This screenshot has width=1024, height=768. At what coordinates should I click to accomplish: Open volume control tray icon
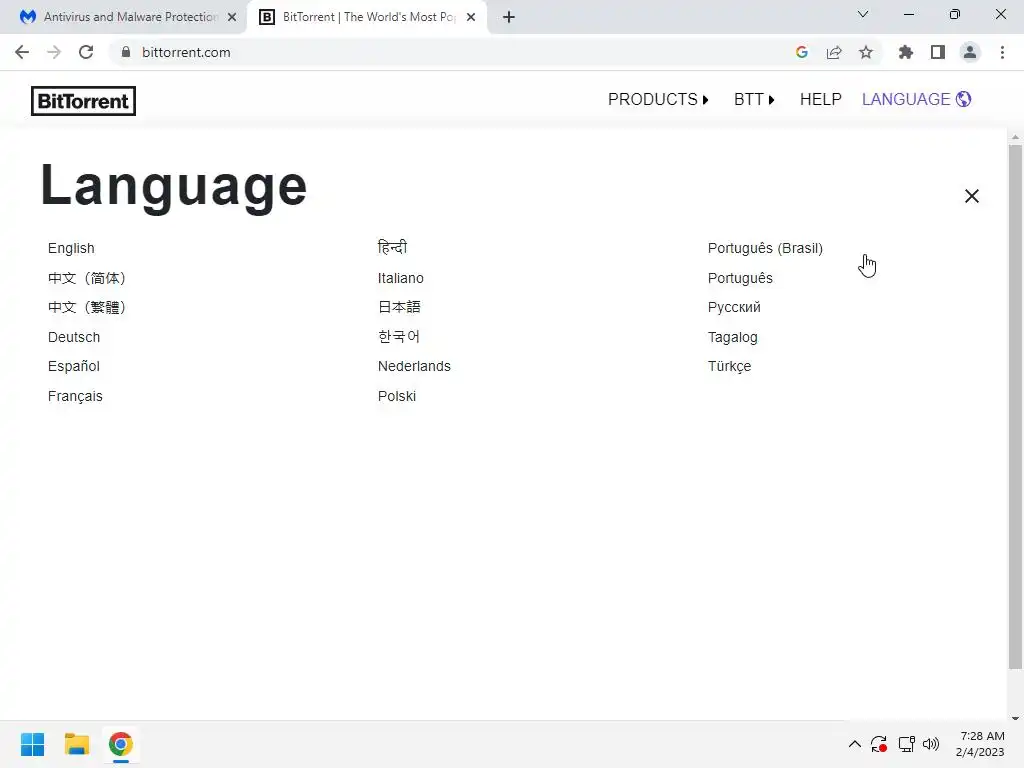[931, 744]
